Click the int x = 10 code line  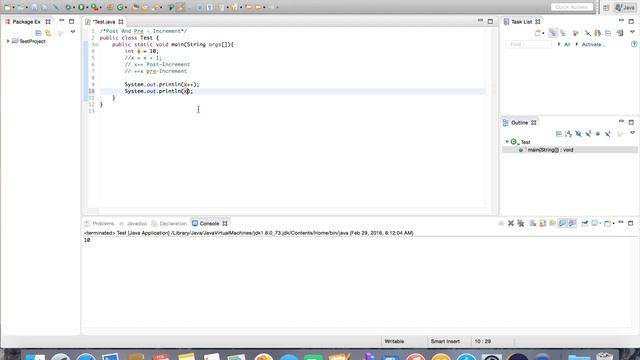coord(142,51)
